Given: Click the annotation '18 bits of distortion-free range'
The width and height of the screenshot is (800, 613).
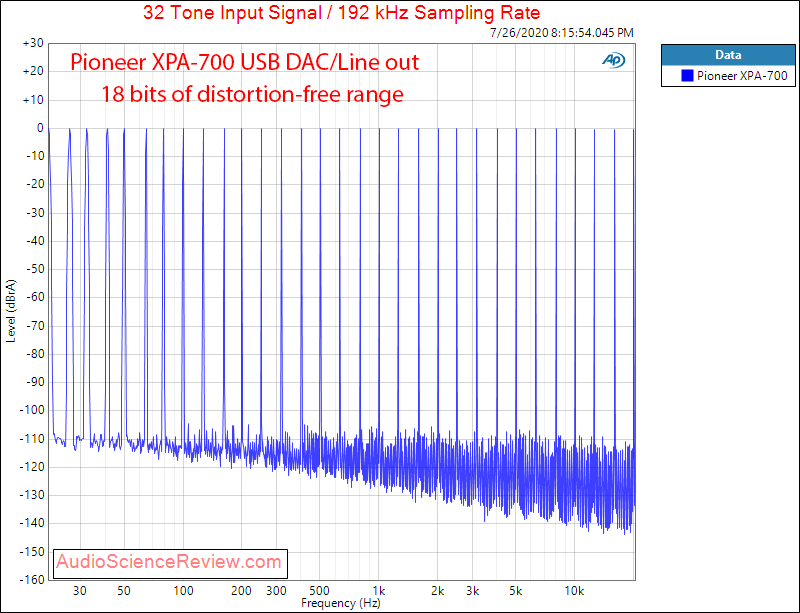Looking at the screenshot, I should tap(252, 94).
